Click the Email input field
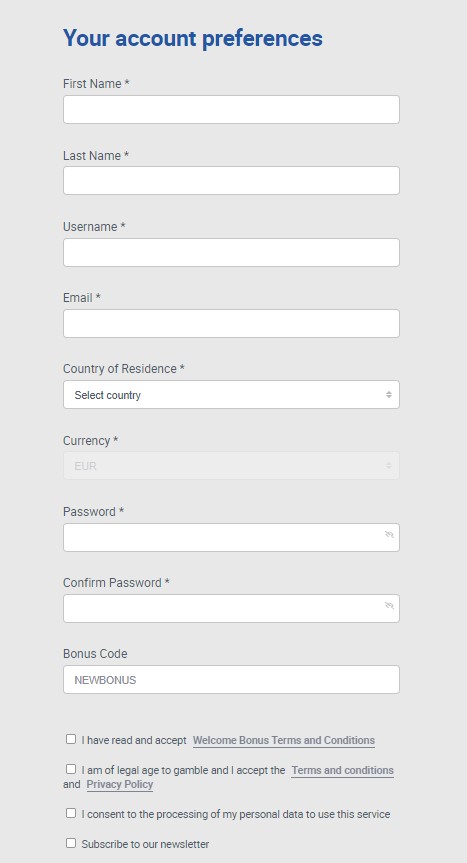Viewport: 467px width, 863px height. [x=232, y=324]
